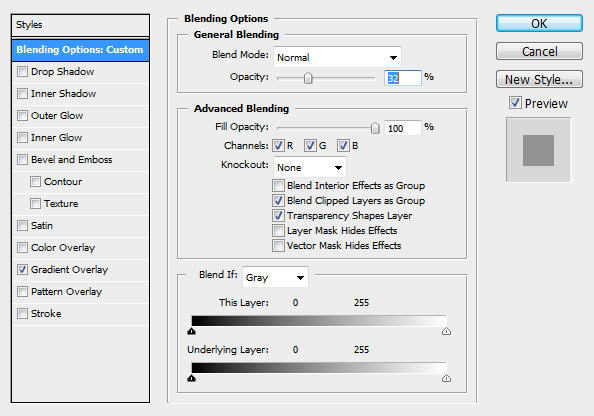
Task: Open the Outer Glow settings label
Action: [57, 116]
